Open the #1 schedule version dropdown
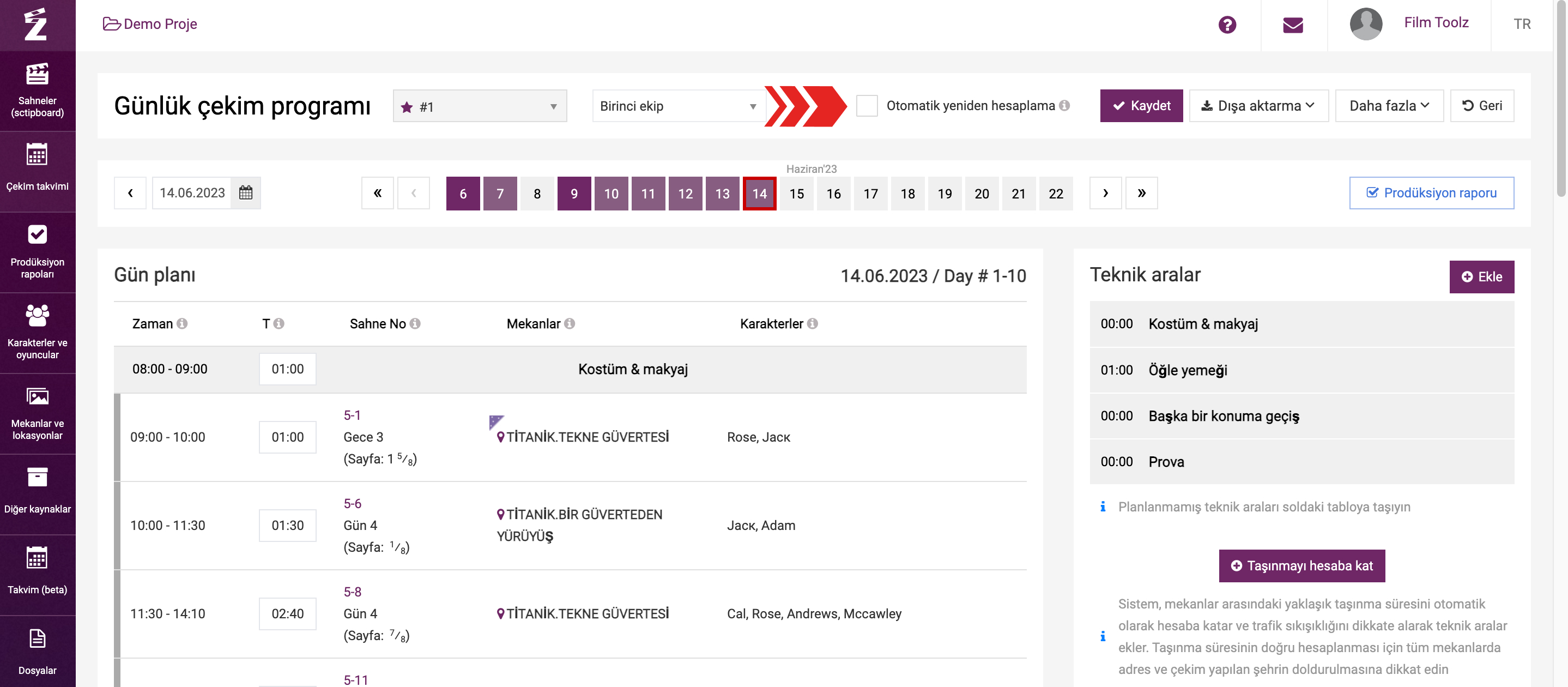Image resolution: width=1568 pixels, height=687 pixels. pyautogui.click(x=480, y=106)
